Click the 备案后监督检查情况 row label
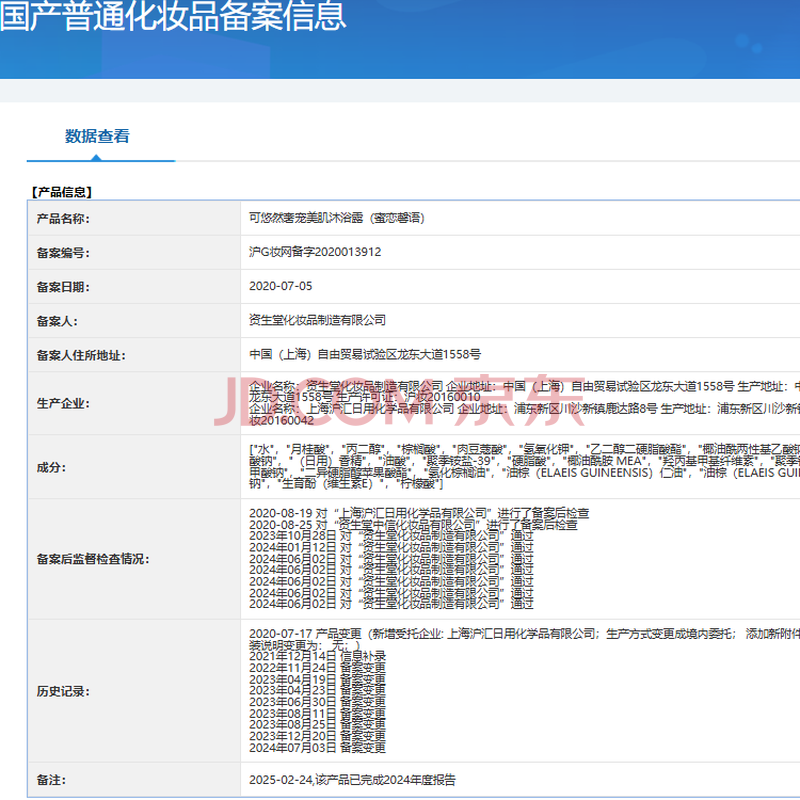 [93, 558]
